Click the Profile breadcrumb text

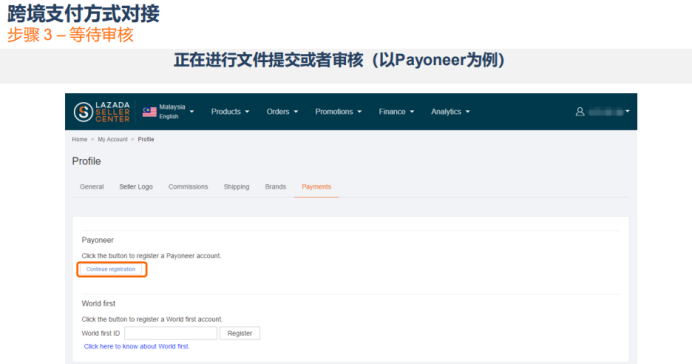(146, 139)
